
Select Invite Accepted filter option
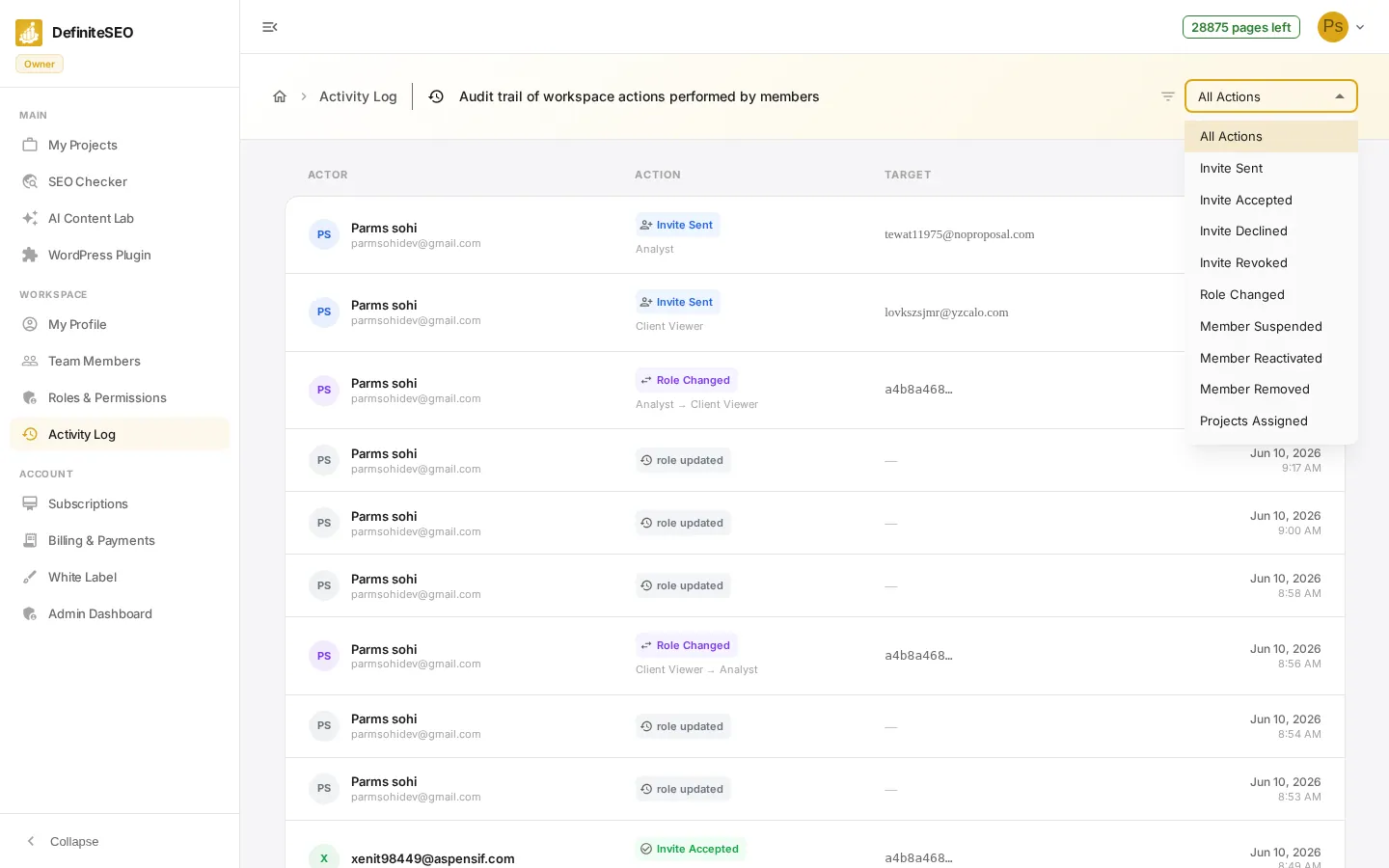1271,200
